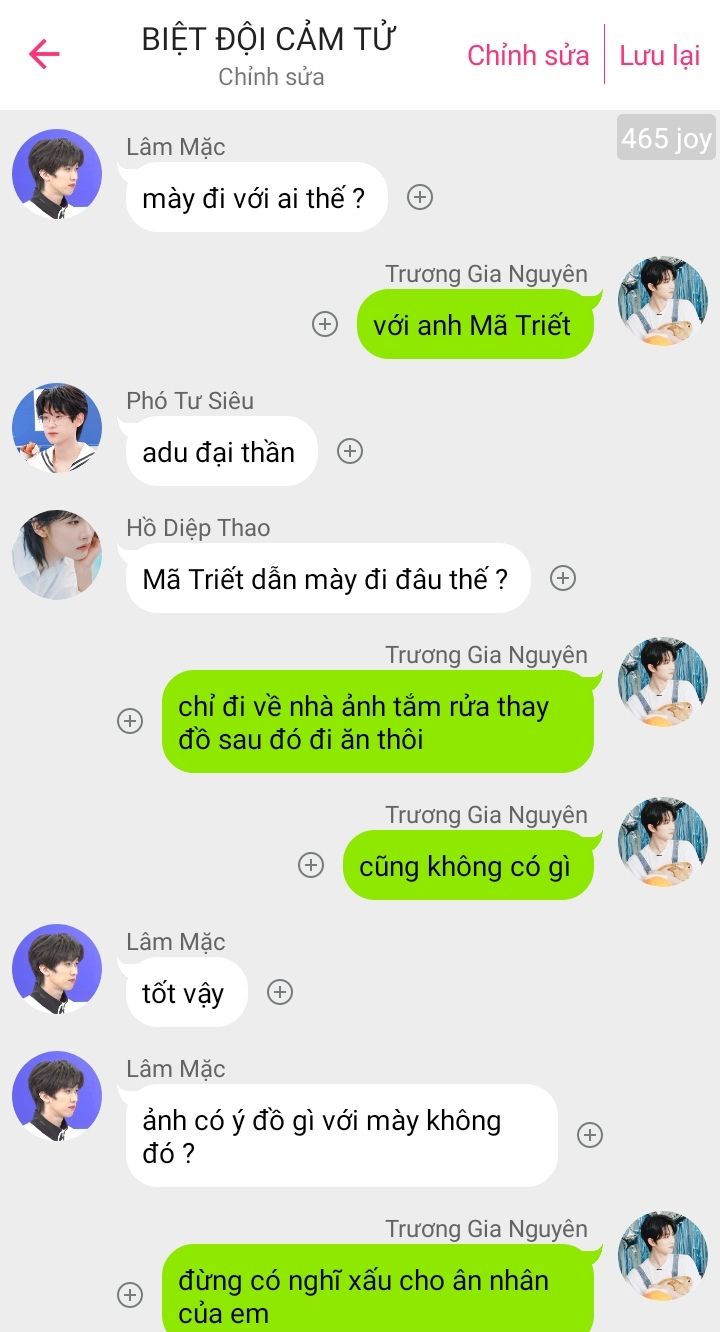Tap Lâm Mặc's avatar on first message
720x1332 pixels.
[57, 174]
